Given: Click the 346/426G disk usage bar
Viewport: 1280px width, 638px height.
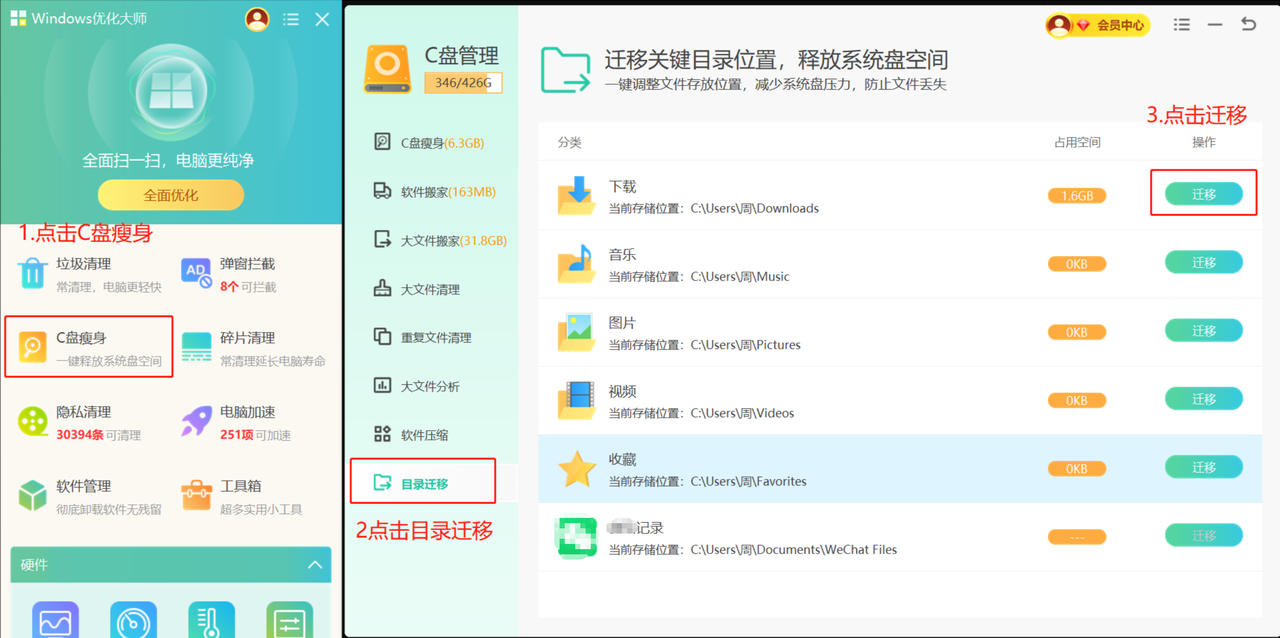Looking at the screenshot, I should pyautogui.click(x=463, y=82).
